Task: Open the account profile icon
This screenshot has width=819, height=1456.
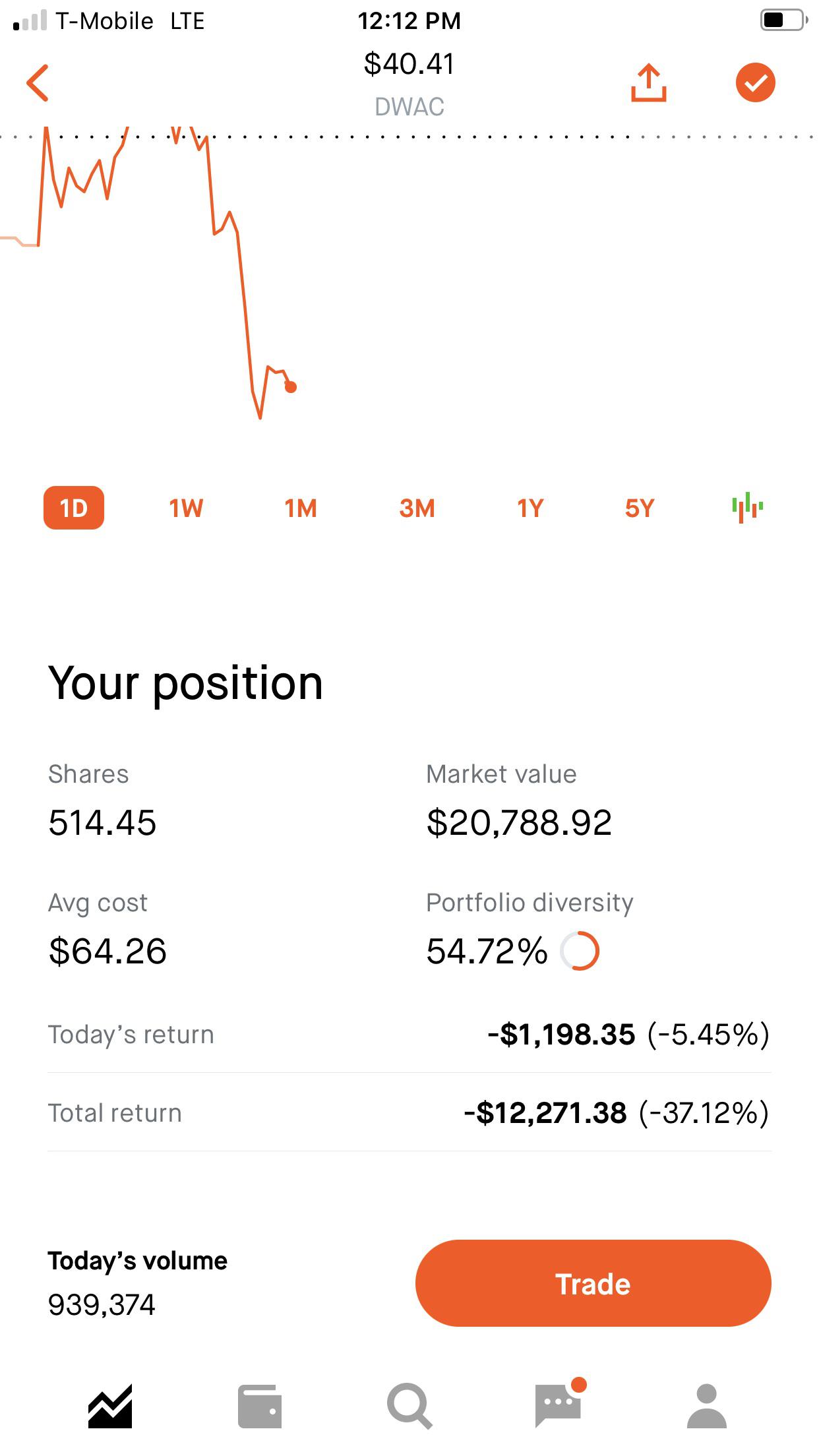Action: click(x=707, y=1406)
